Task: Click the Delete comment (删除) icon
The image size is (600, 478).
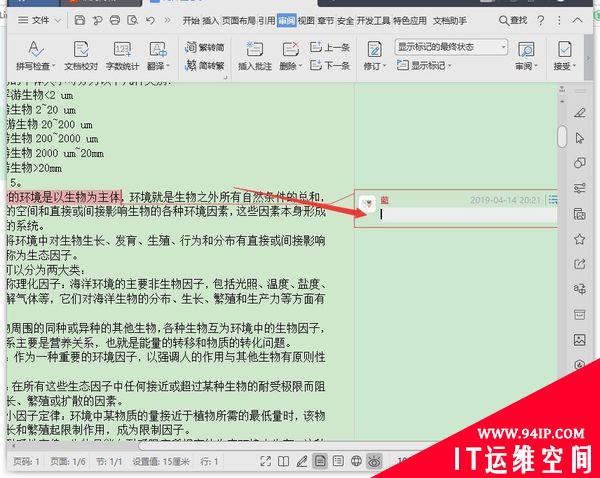Action: pyautogui.click(x=290, y=50)
